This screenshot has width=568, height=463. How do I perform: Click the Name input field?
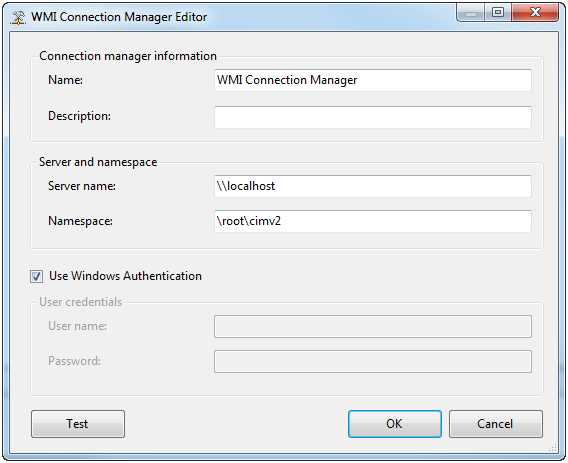373,80
